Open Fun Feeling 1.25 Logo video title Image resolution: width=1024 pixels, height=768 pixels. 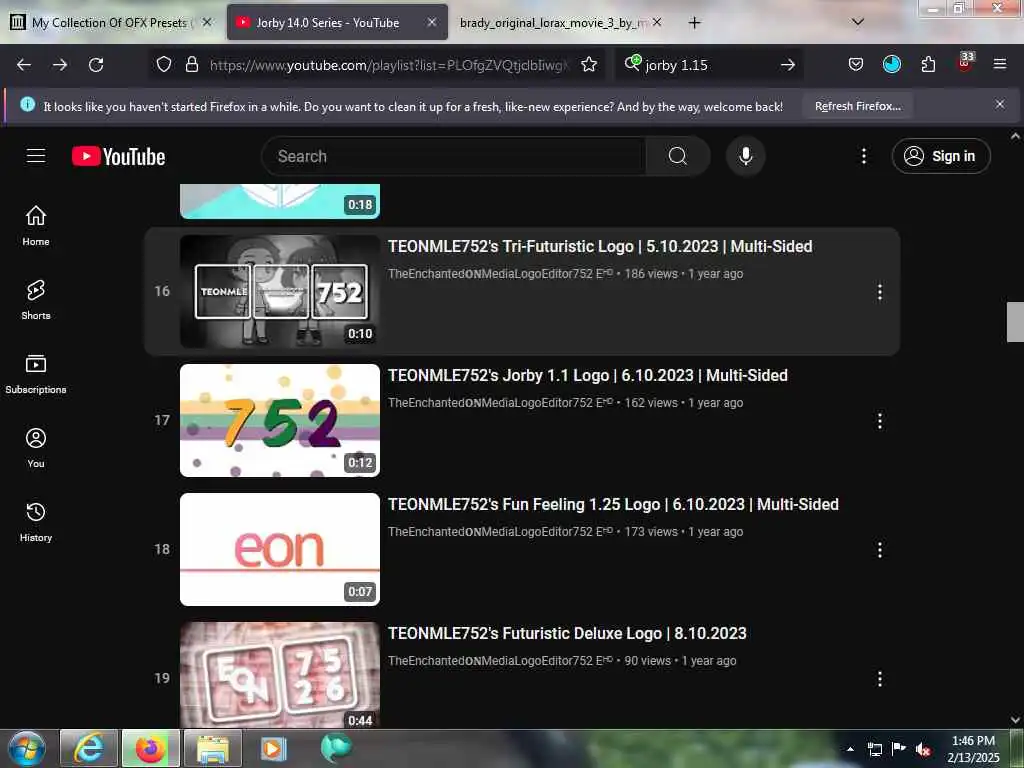[x=613, y=504]
